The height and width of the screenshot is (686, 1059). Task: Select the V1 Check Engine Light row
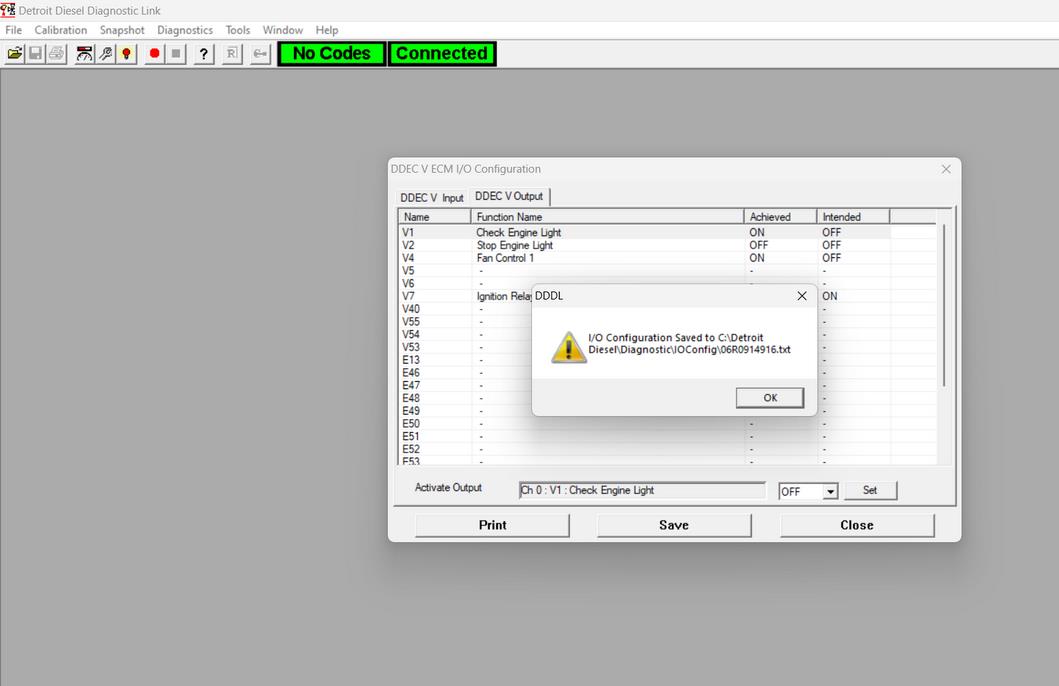click(518, 233)
